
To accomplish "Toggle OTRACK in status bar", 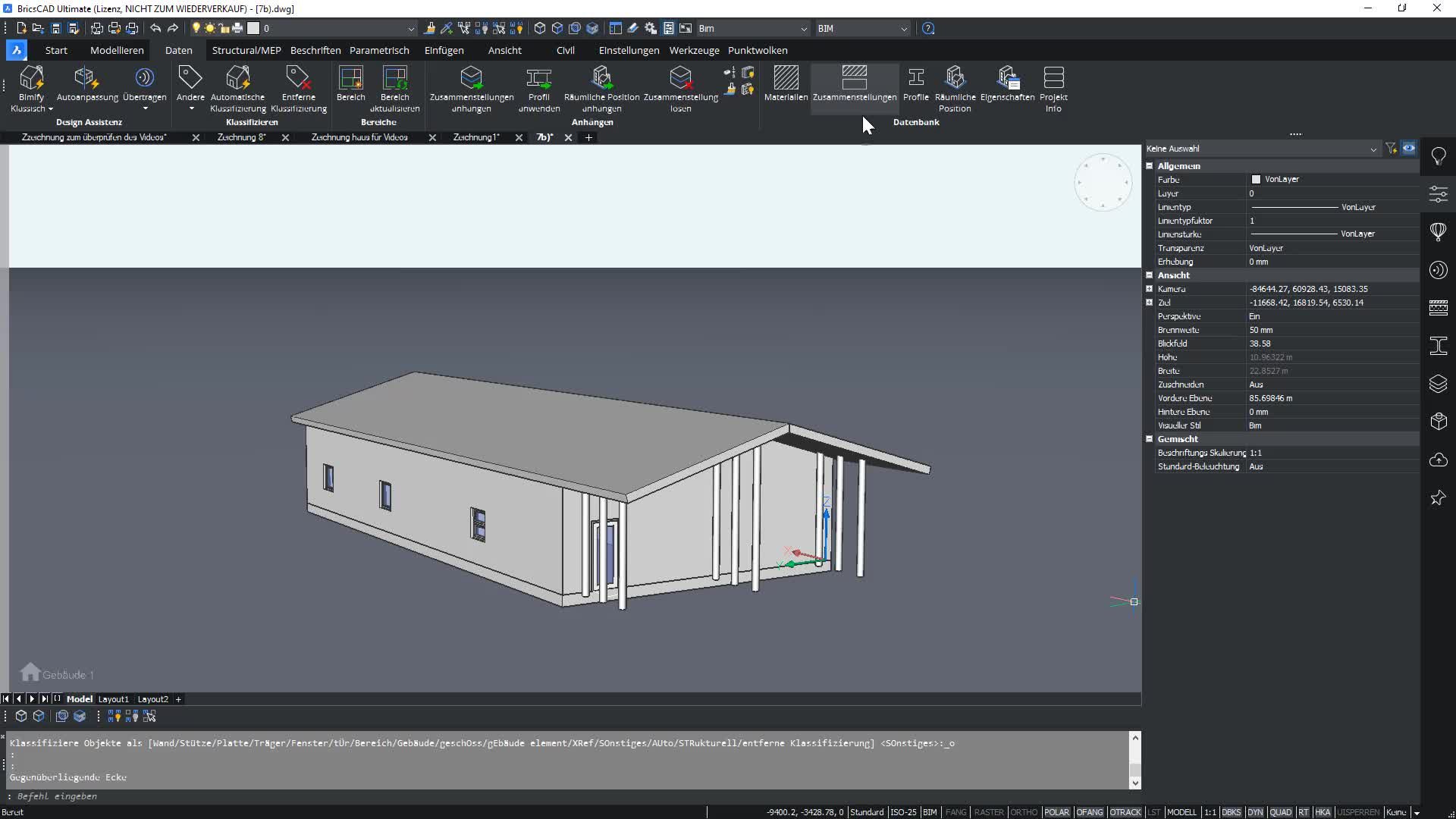I will tap(1125, 812).
